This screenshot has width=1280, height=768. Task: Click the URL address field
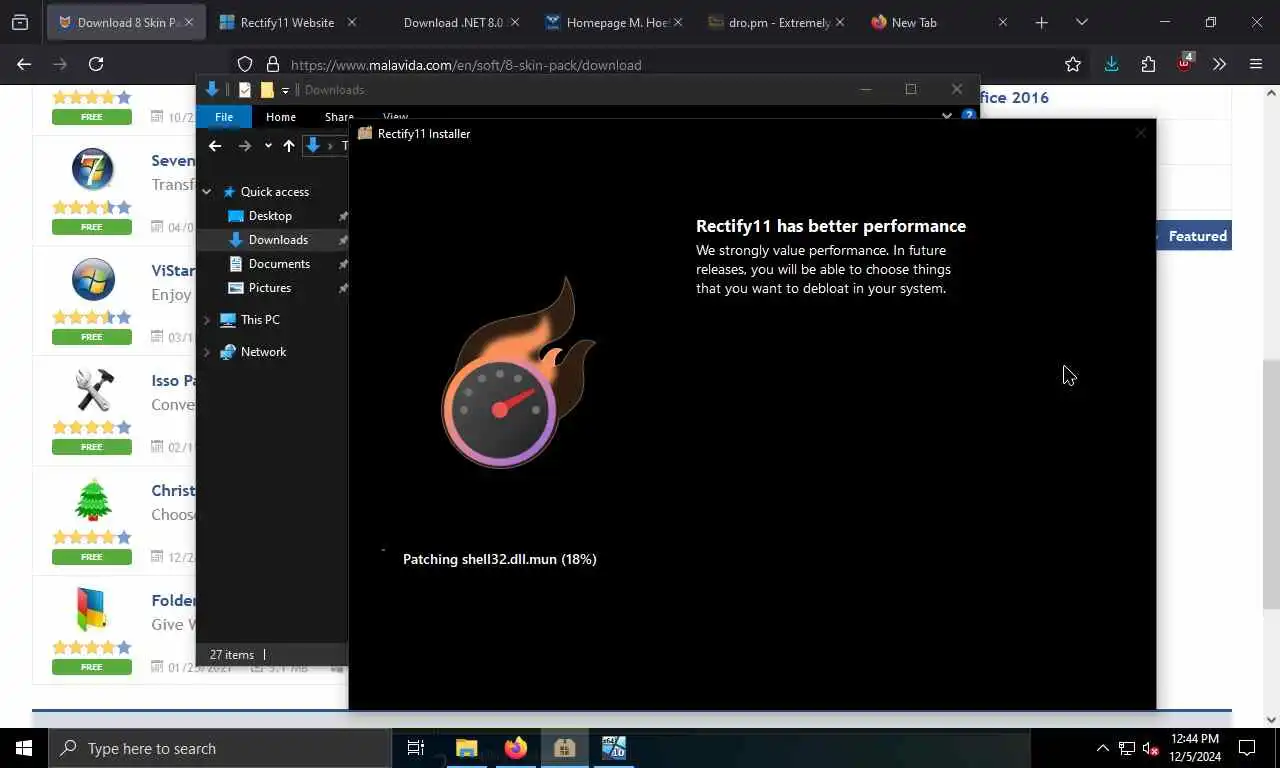coord(660,65)
